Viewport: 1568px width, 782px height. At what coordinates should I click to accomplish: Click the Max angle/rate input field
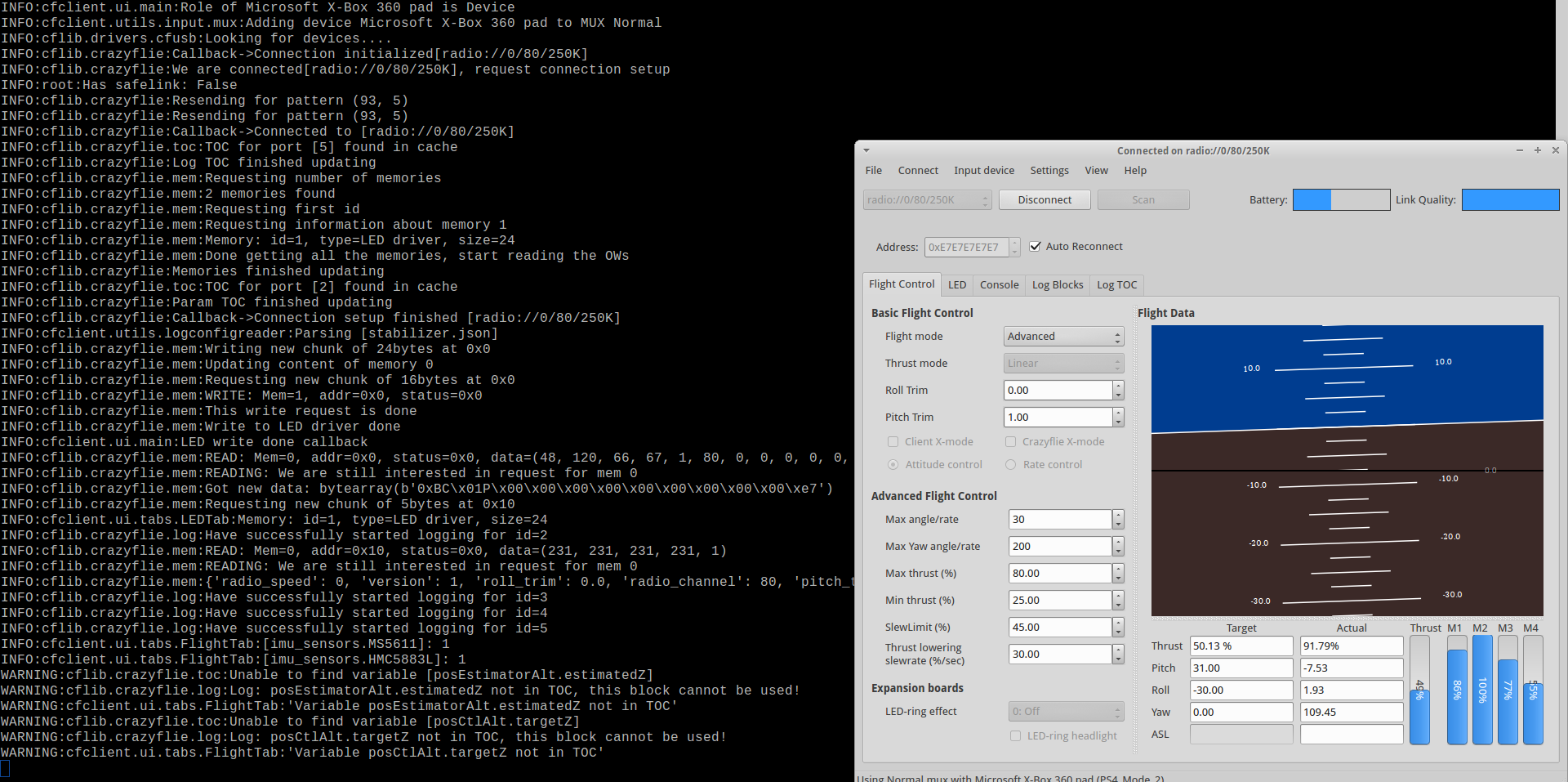pos(1060,520)
